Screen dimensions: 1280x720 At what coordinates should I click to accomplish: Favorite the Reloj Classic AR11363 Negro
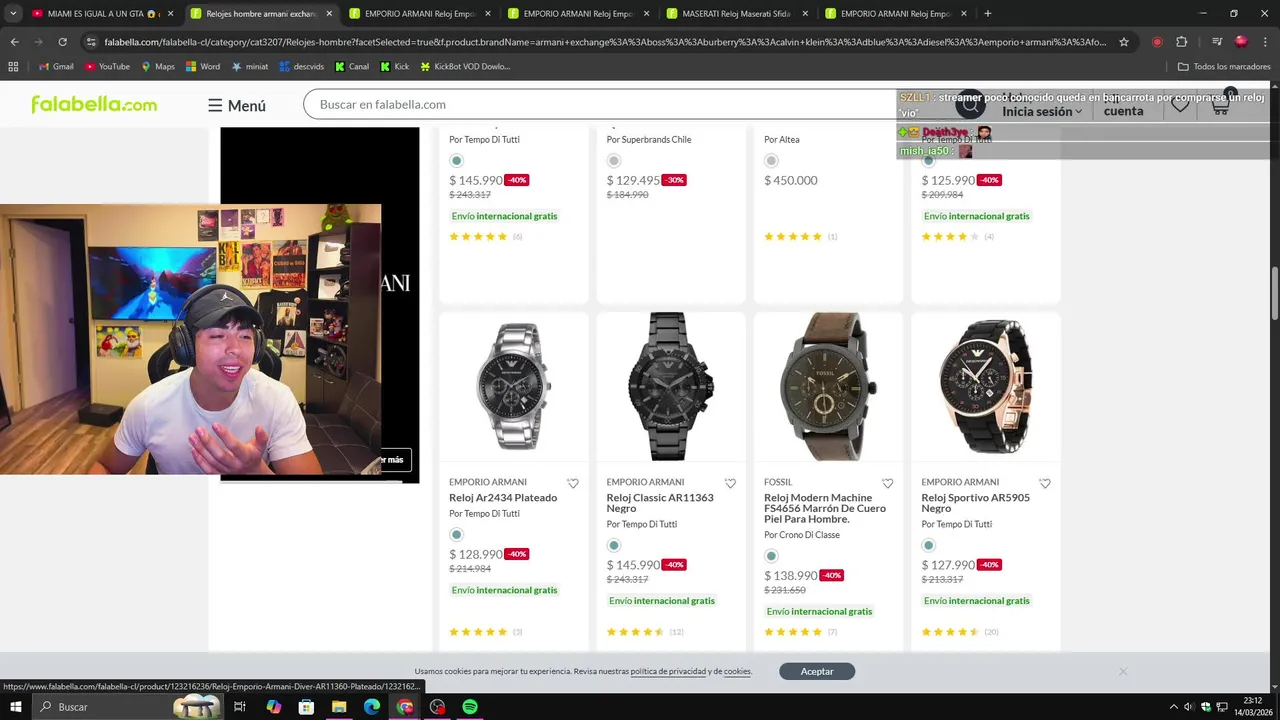click(730, 483)
